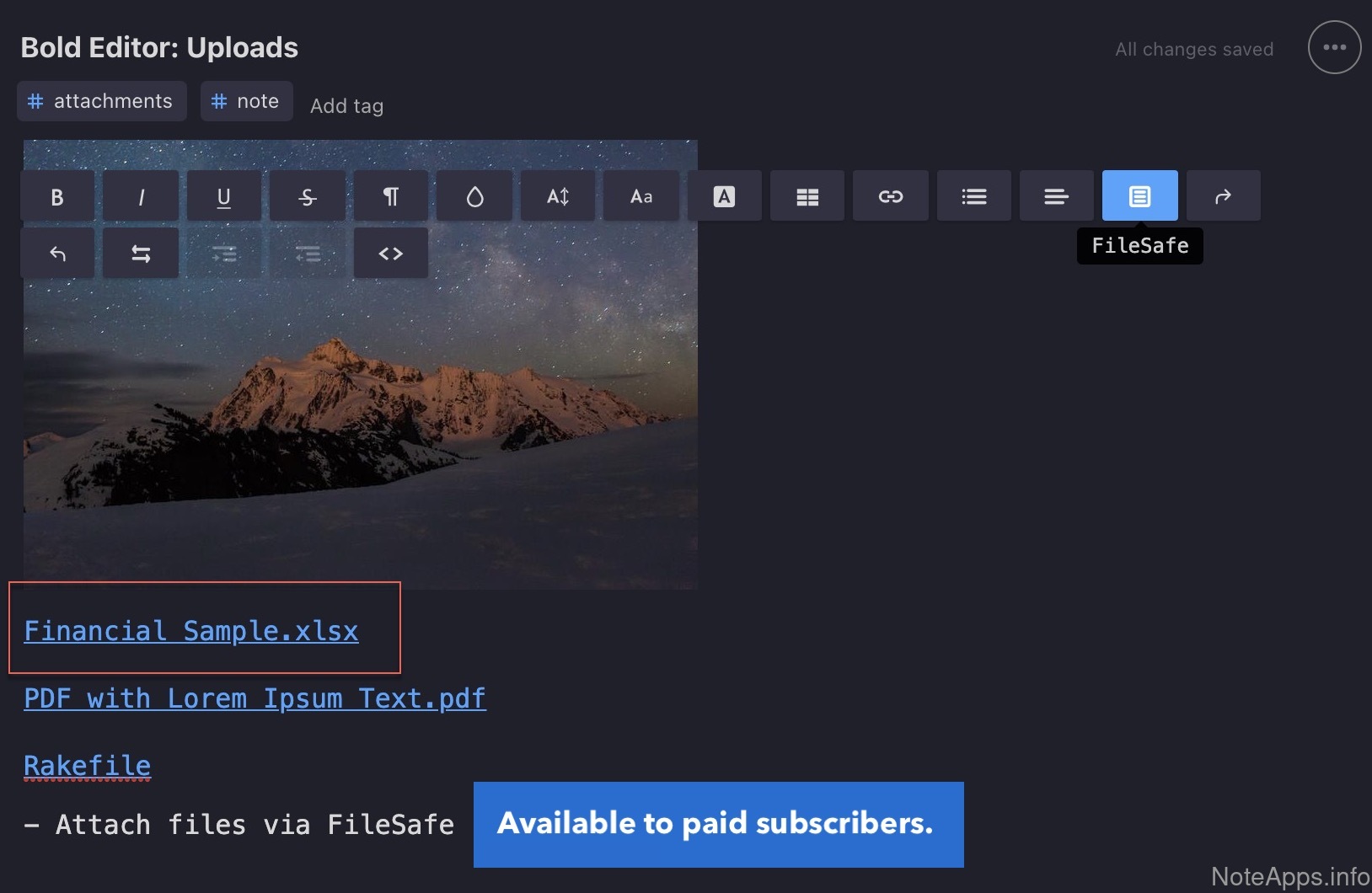1372x893 pixels.
Task: Open the text color droplet picker
Action: coord(474,196)
